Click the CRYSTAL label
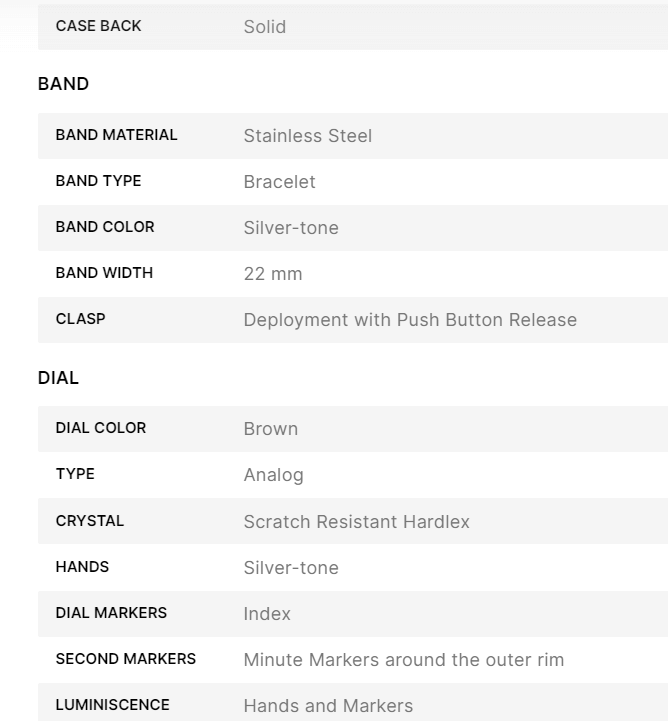Viewport: 668px width, 721px height. [90, 521]
